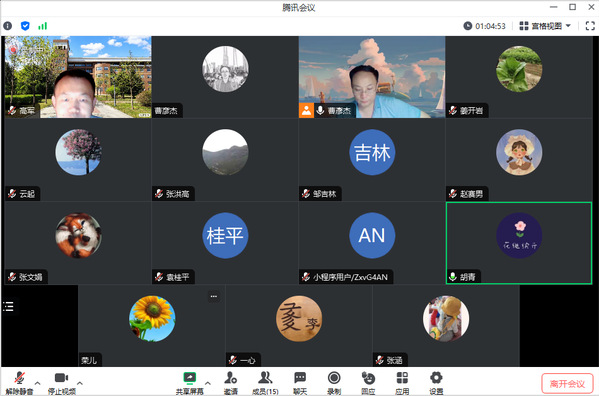Select 胡青's highlighted participant tile
Image resolution: width=599 pixels, height=396 pixels.
pyautogui.click(x=519, y=243)
